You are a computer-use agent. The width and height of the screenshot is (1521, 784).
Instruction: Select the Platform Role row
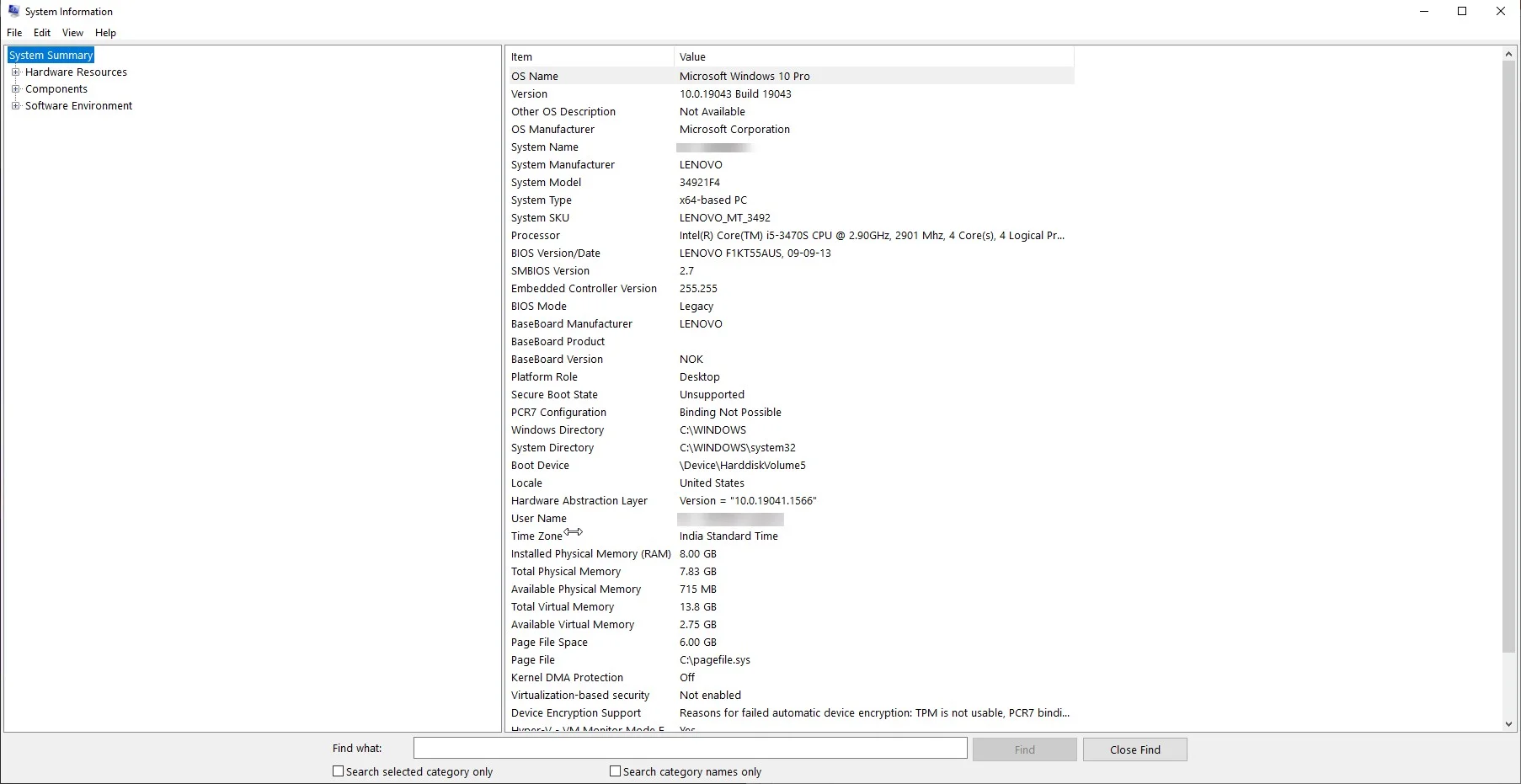(x=790, y=377)
